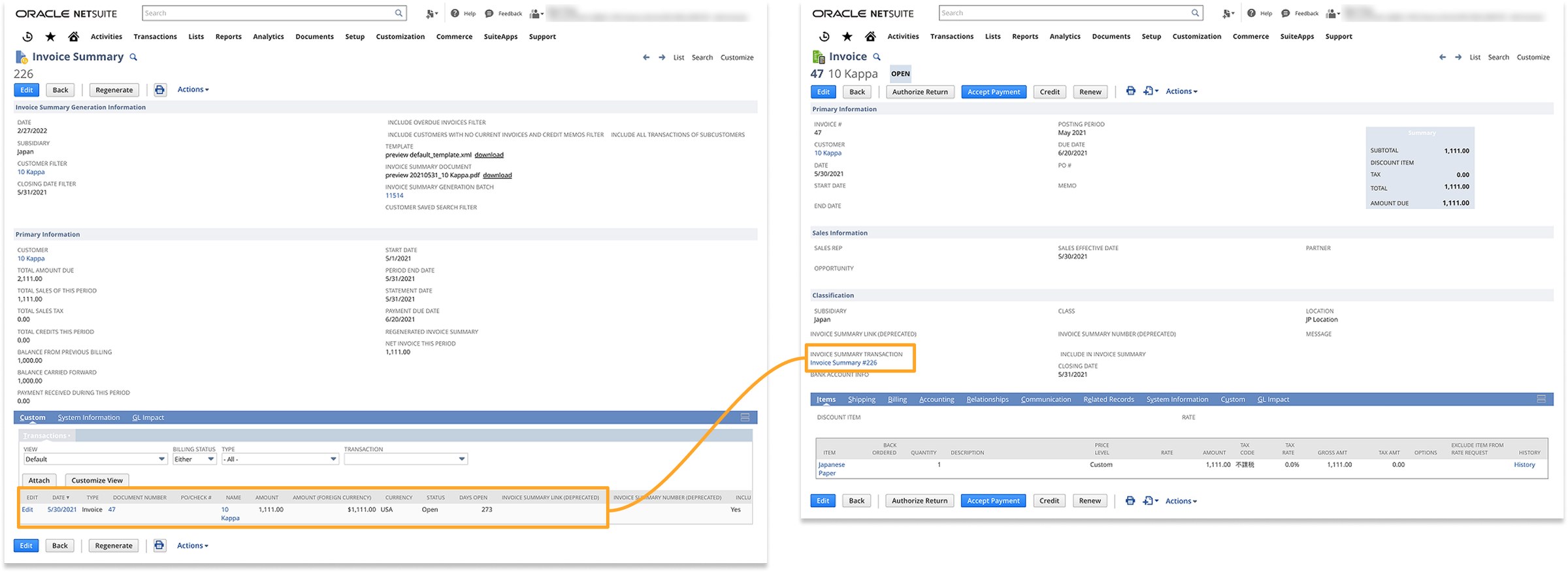Screen dimensions: 1568x573
Task: Switch to Related Records tab in Invoice window
Action: click(1109, 399)
